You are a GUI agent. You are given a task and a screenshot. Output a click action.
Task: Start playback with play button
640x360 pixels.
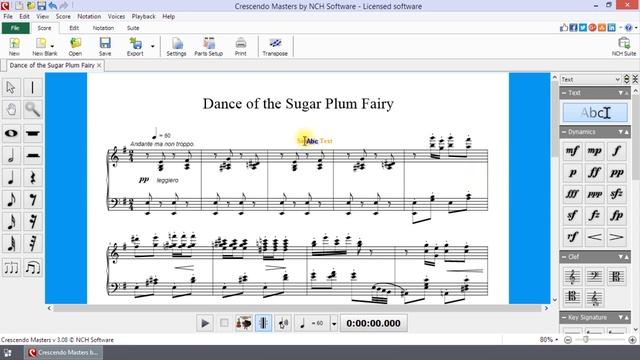tap(205, 323)
